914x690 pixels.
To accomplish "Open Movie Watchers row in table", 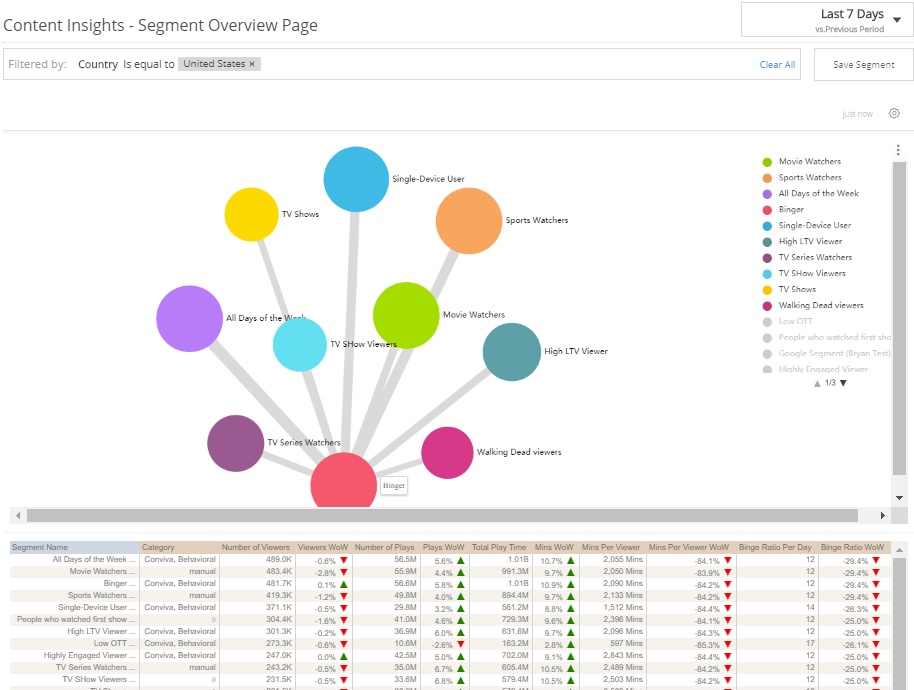I will [450, 571].
